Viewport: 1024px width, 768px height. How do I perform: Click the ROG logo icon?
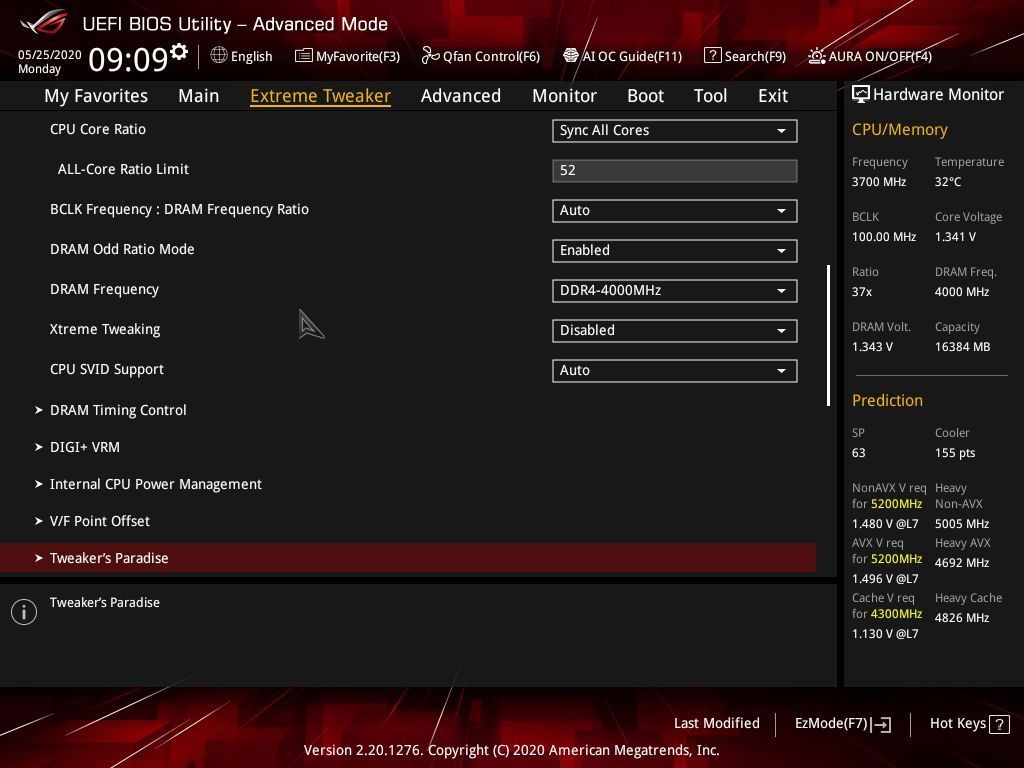[43, 23]
